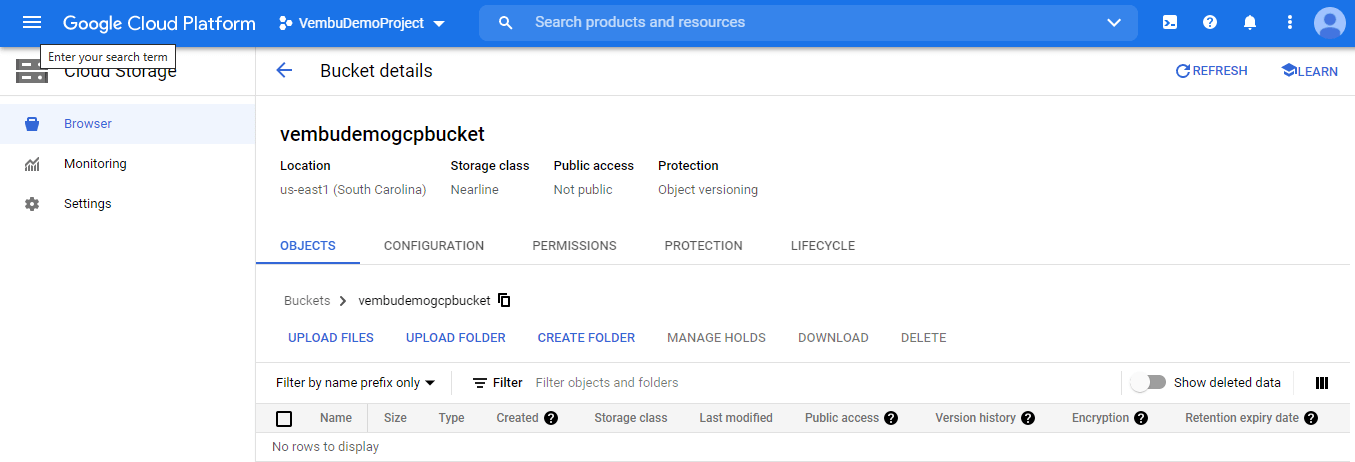Viewport: 1355px width, 462px height.
Task: Open the VembuDemoProject project selector
Action: click(362, 22)
